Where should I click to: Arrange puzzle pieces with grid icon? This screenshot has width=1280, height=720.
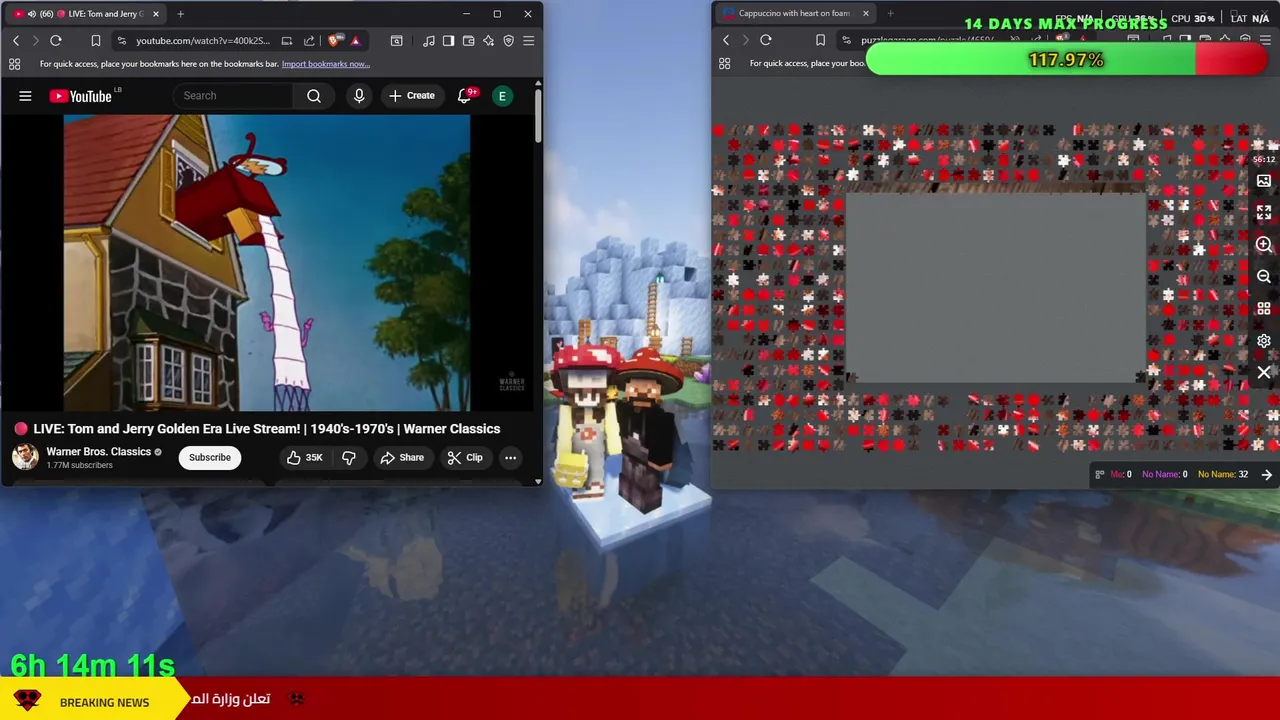click(1264, 309)
